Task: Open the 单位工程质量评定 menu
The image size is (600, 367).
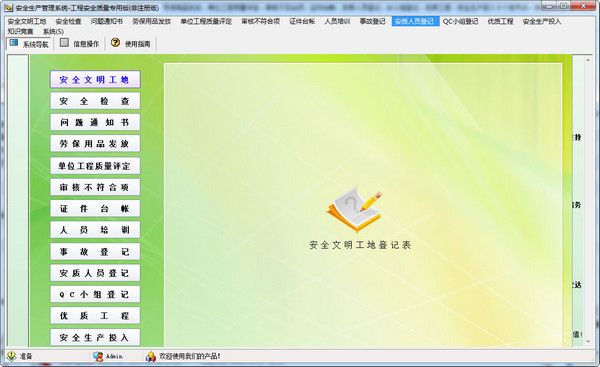Action: [206, 21]
